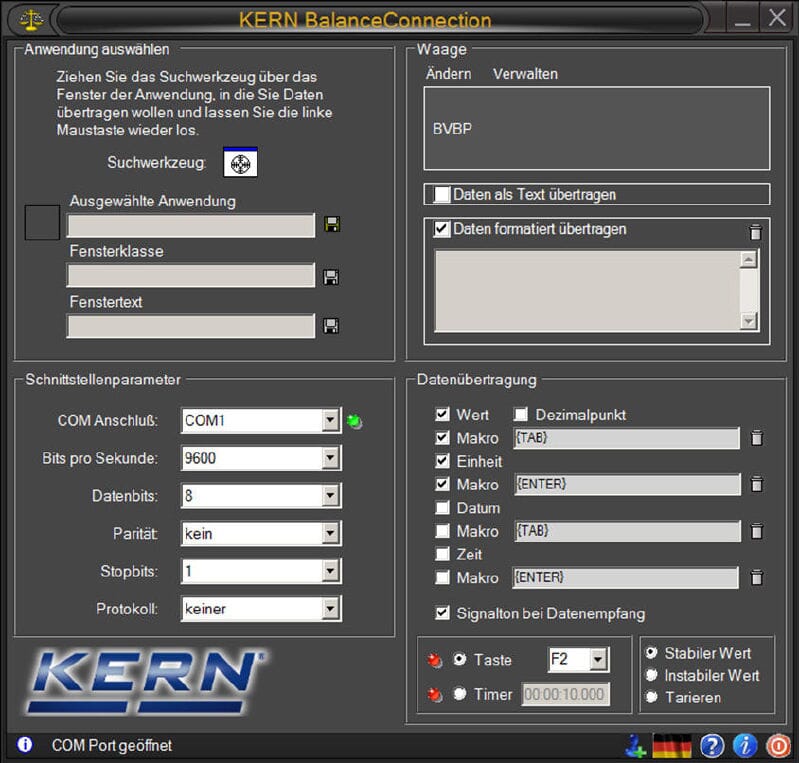Screen dimensions: 799x763
Task: Select the Tarieren option
Action: (x=652, y=697)
